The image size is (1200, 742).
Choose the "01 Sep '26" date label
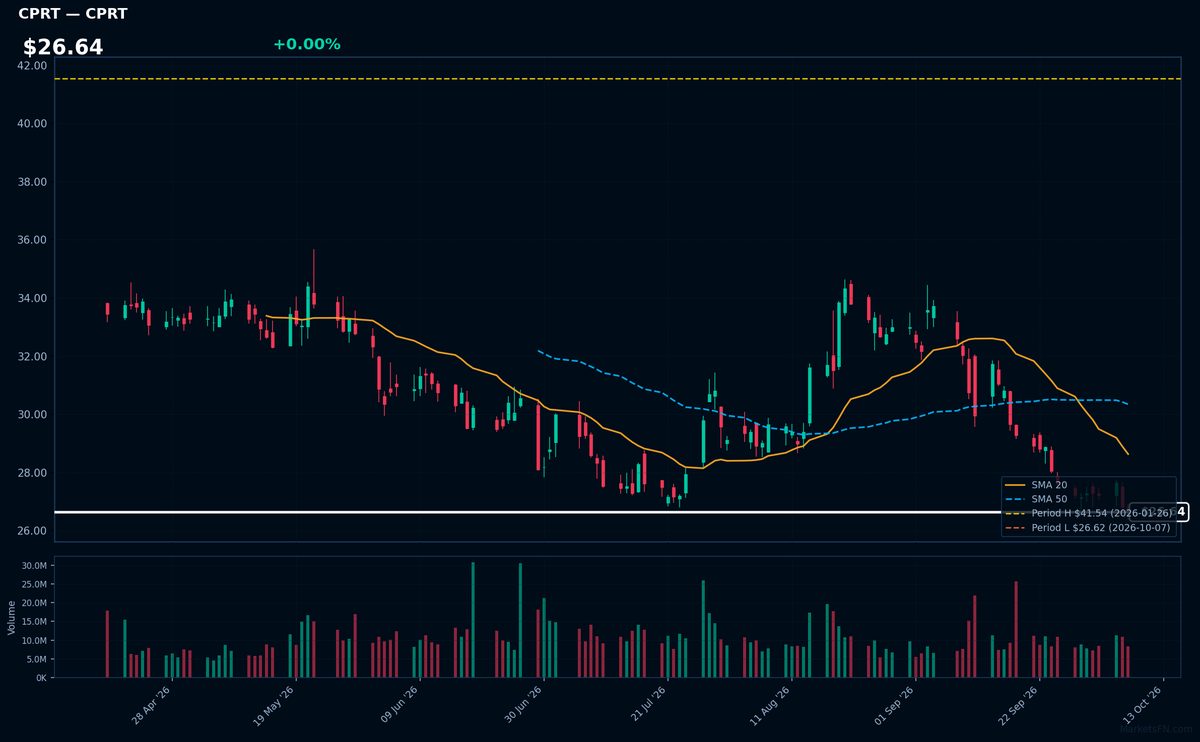pos(894,704)
